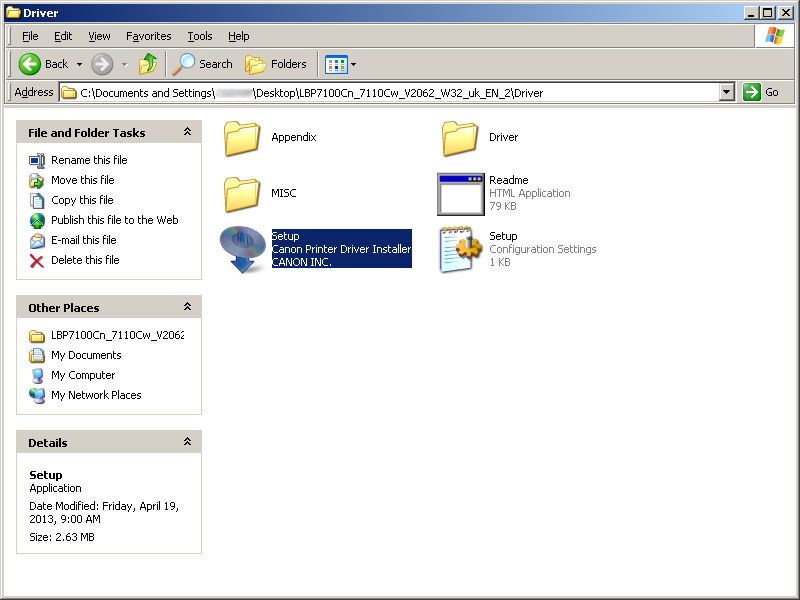Click the Up folder toolbar icon
The height and width of the screenshot is (600, 800).
point(148,64)
